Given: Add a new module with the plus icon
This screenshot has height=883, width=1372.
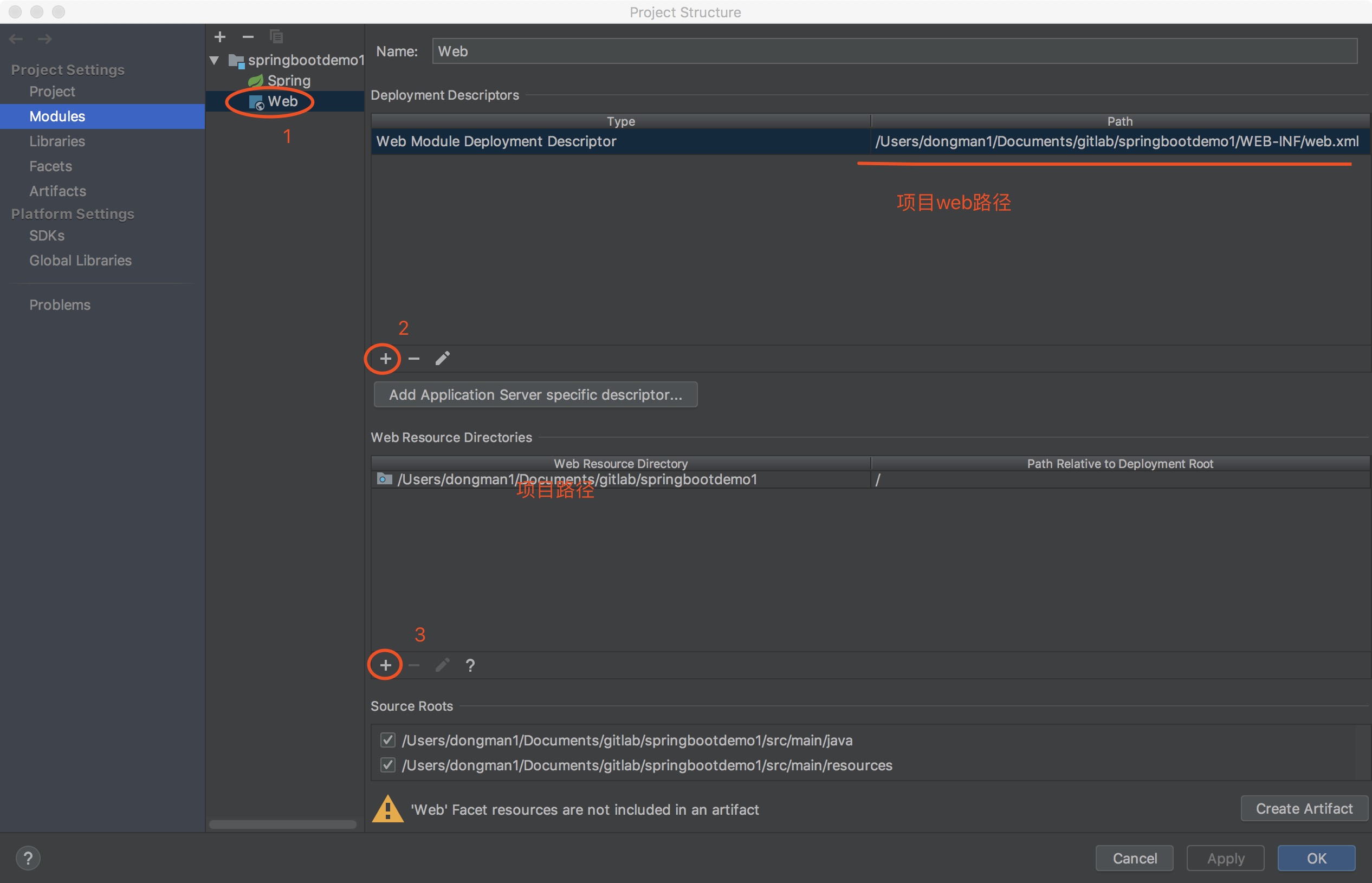Looking at the screenshot, I should click(219, 37).
